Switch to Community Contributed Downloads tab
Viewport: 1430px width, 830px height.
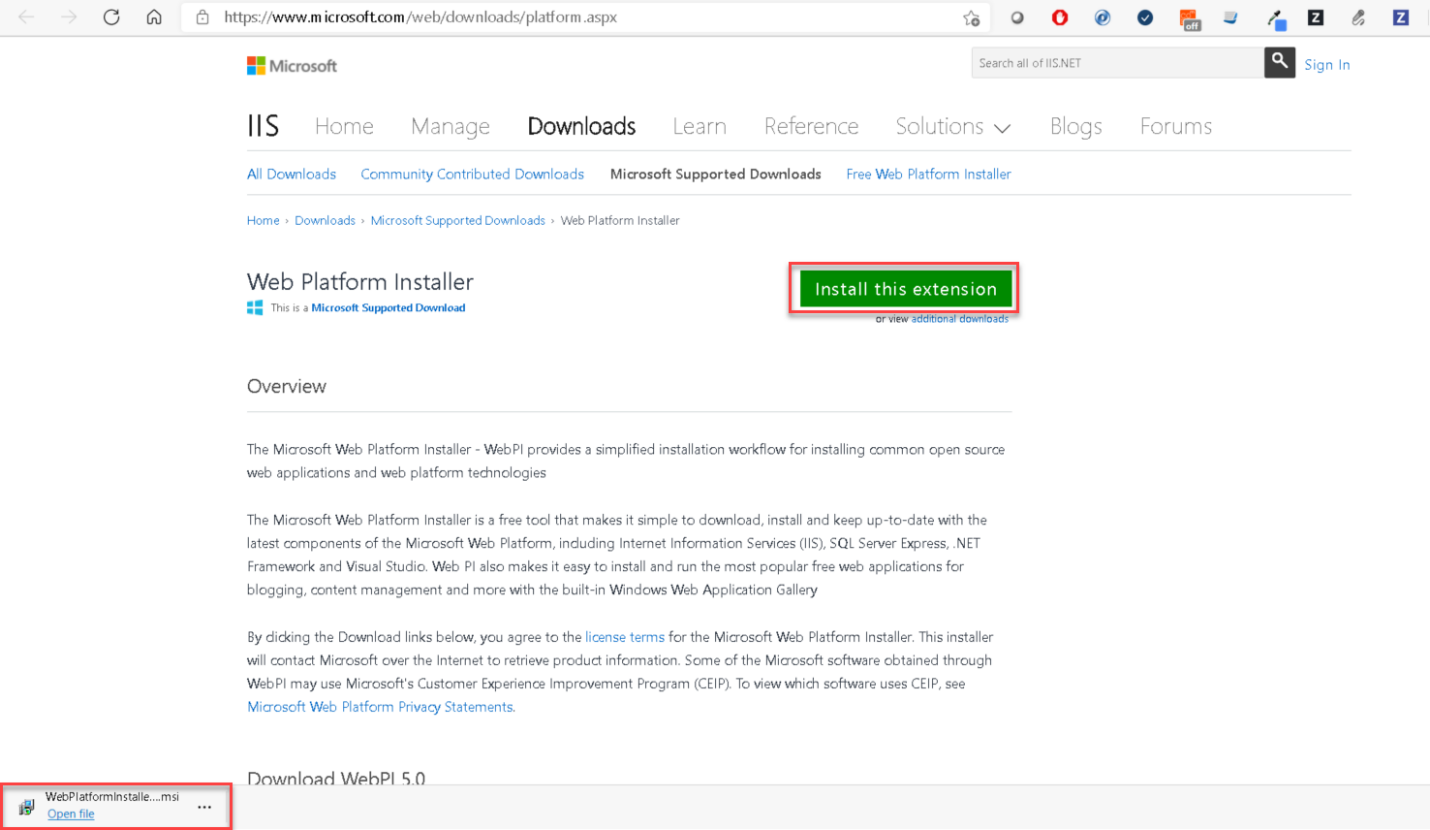tap(472, 174)
